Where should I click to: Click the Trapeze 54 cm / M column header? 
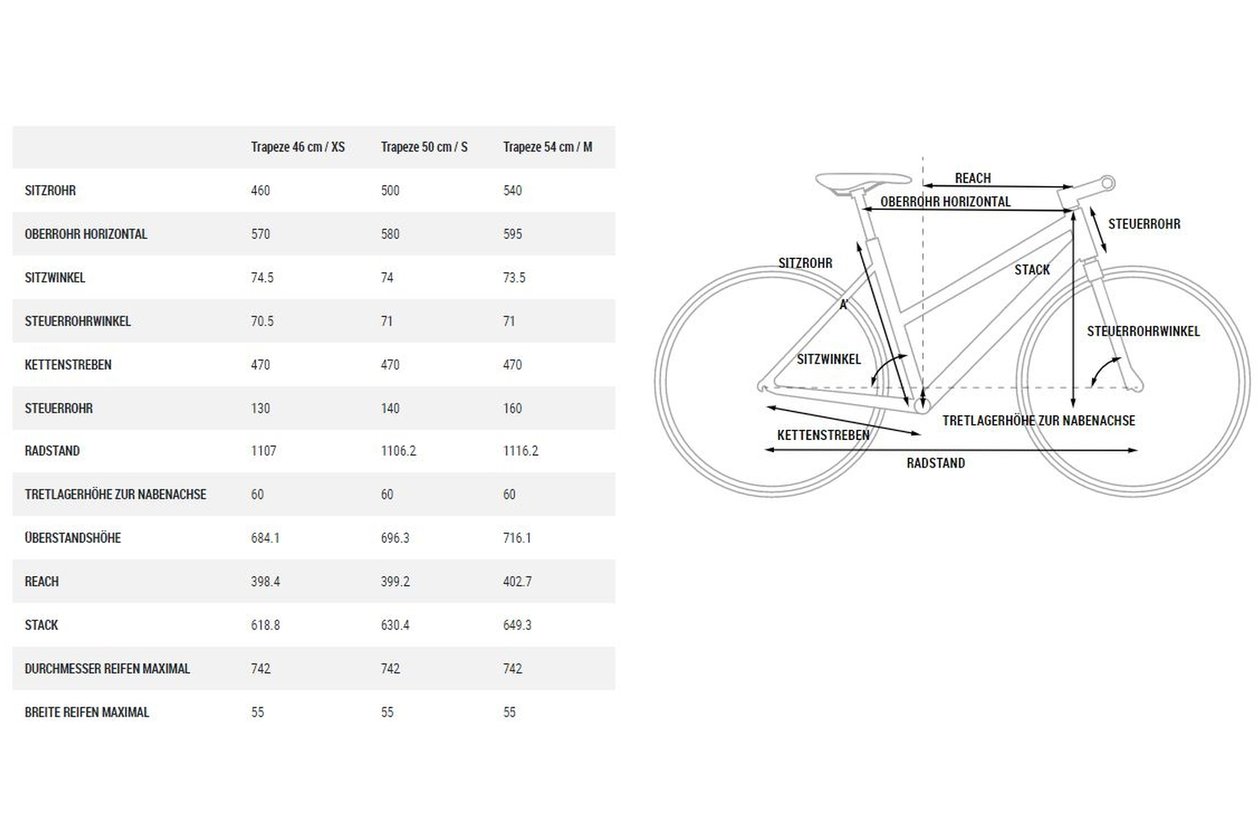pos(548,147)
